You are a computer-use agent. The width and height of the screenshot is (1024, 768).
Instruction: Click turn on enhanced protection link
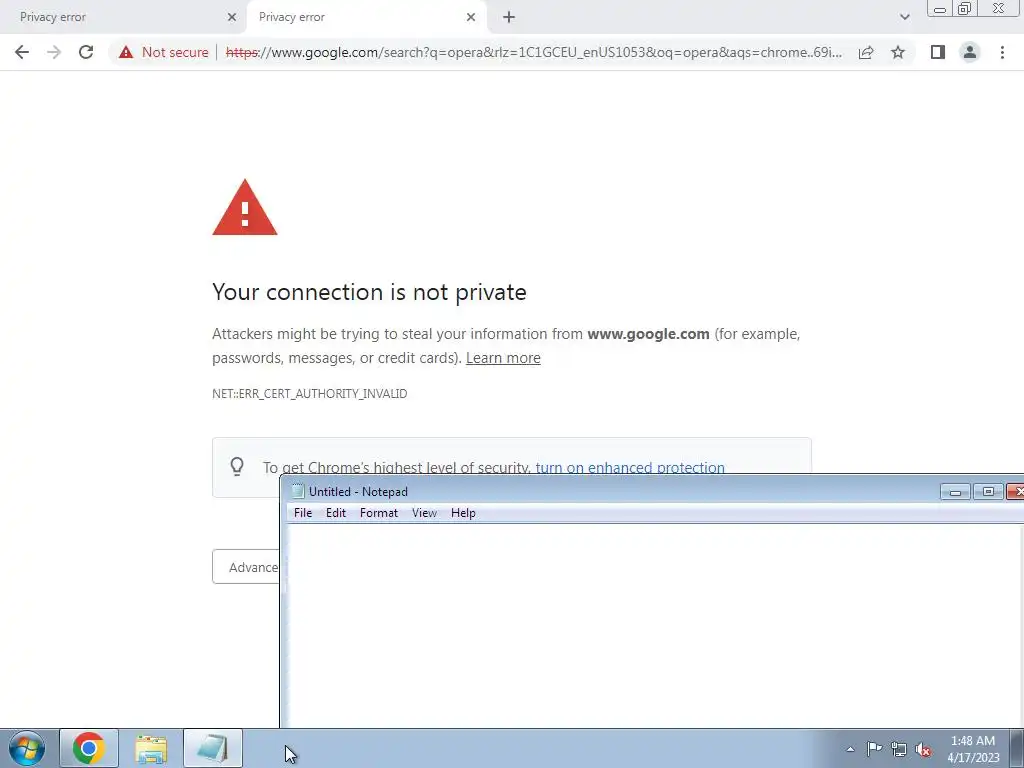coord(630,467)
